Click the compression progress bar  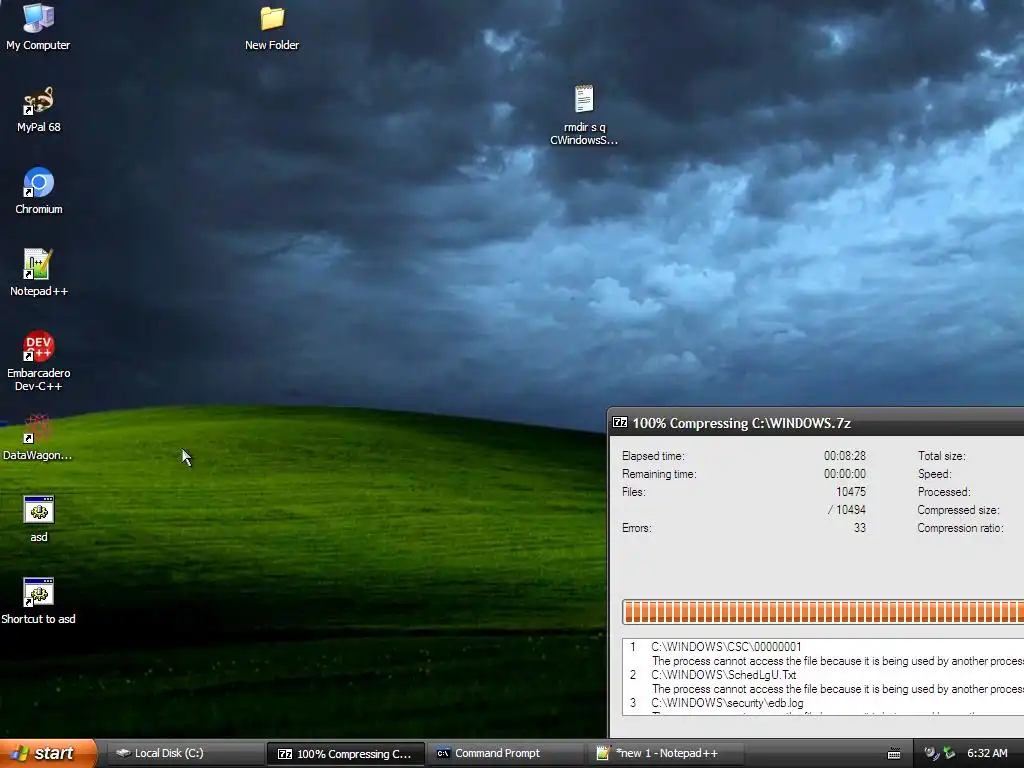pyautogui.click(x=823, y=612)
